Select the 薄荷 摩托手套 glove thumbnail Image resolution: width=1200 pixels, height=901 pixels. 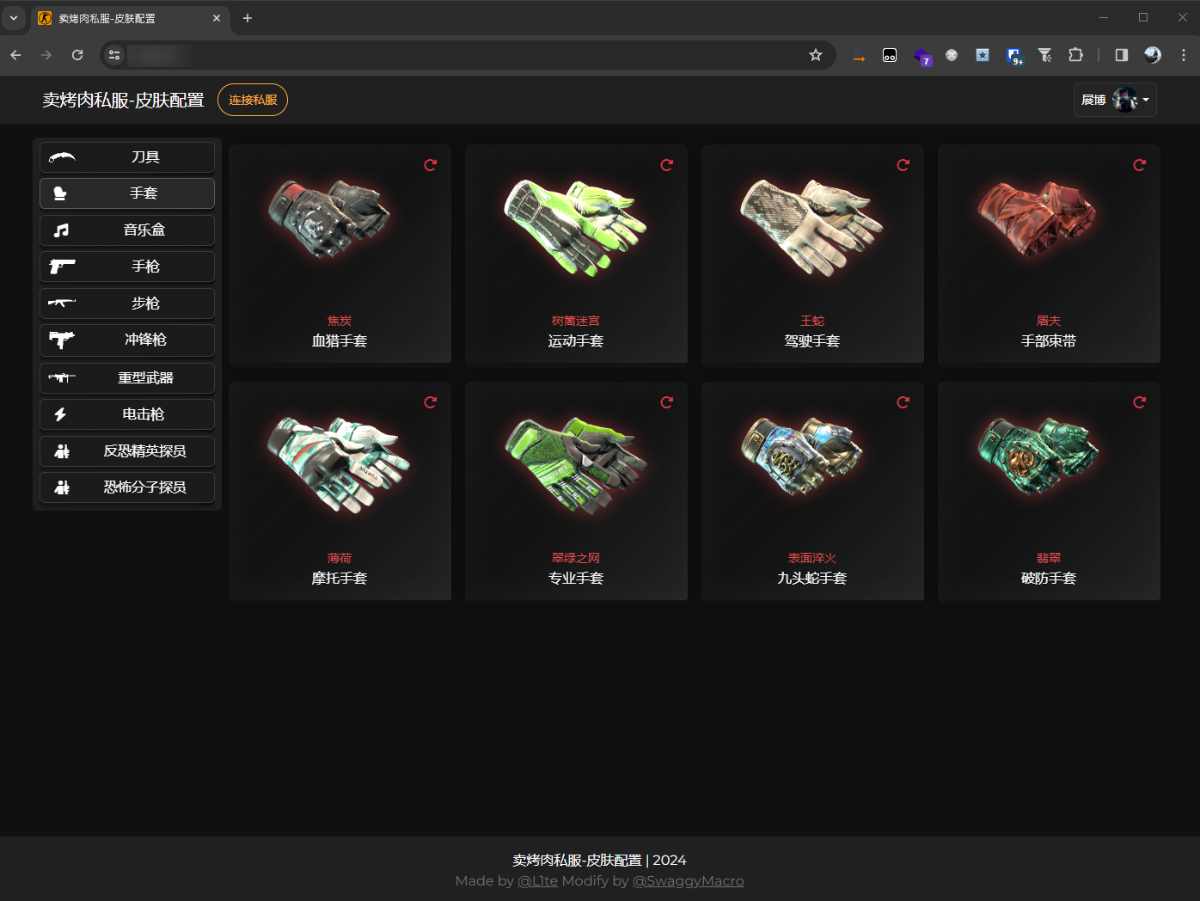[x=339, y=463]
